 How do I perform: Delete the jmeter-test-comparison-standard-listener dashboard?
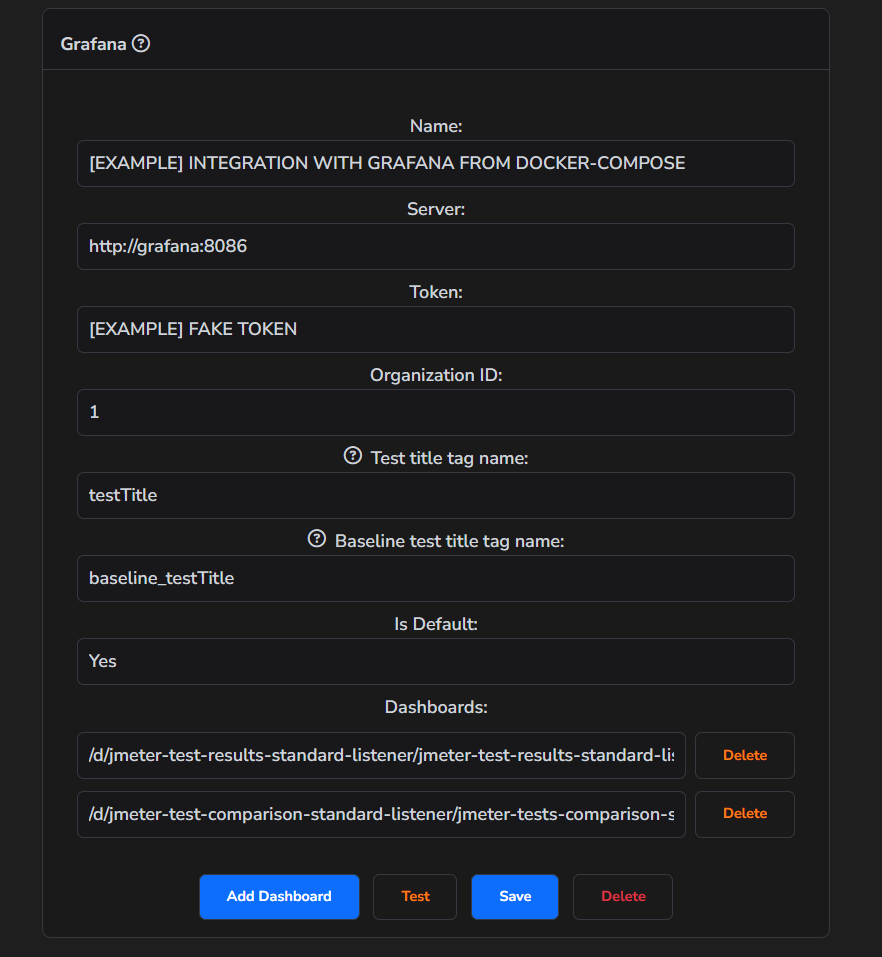[x=744, y=814]
